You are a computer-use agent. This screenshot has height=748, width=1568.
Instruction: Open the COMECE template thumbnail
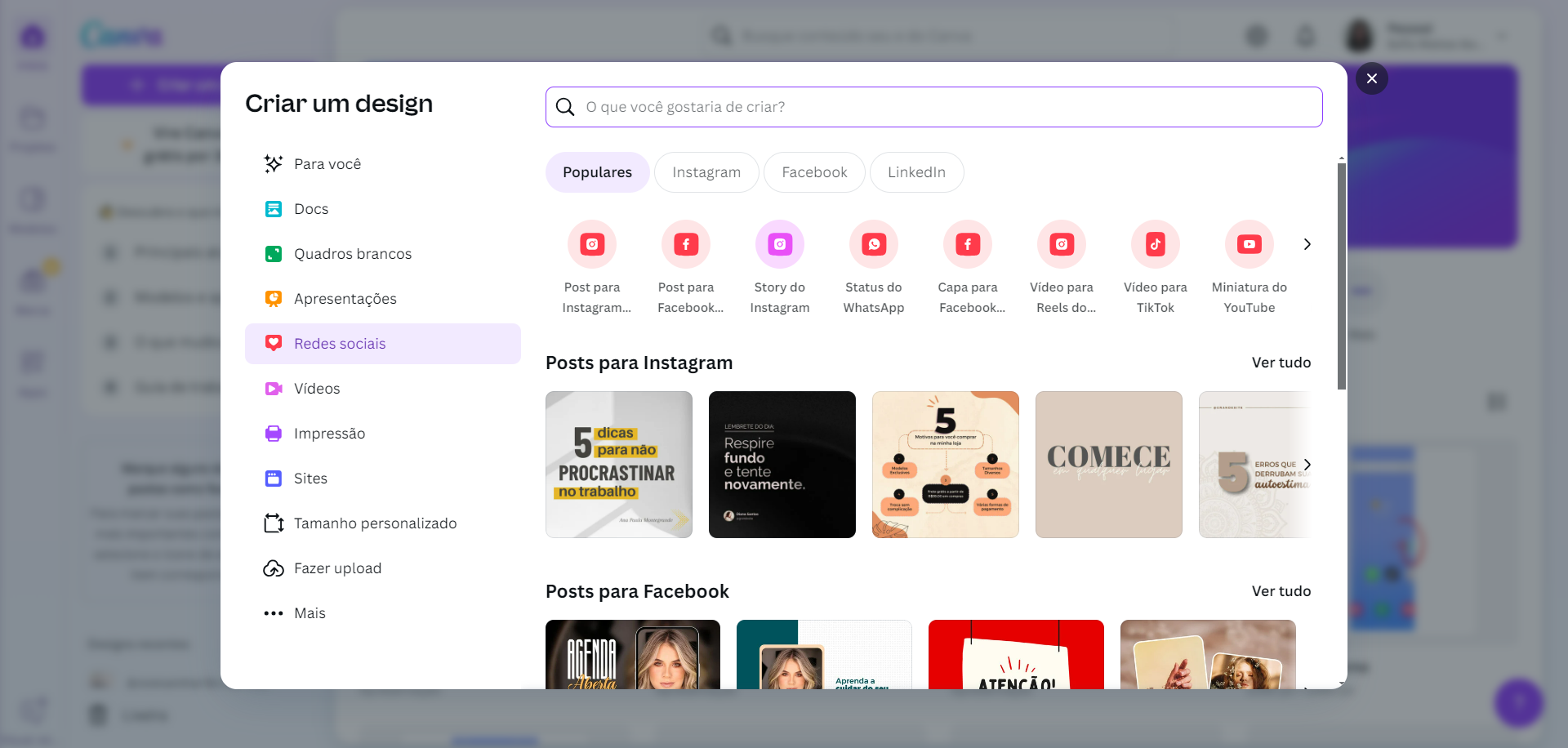coord(1108,465)
